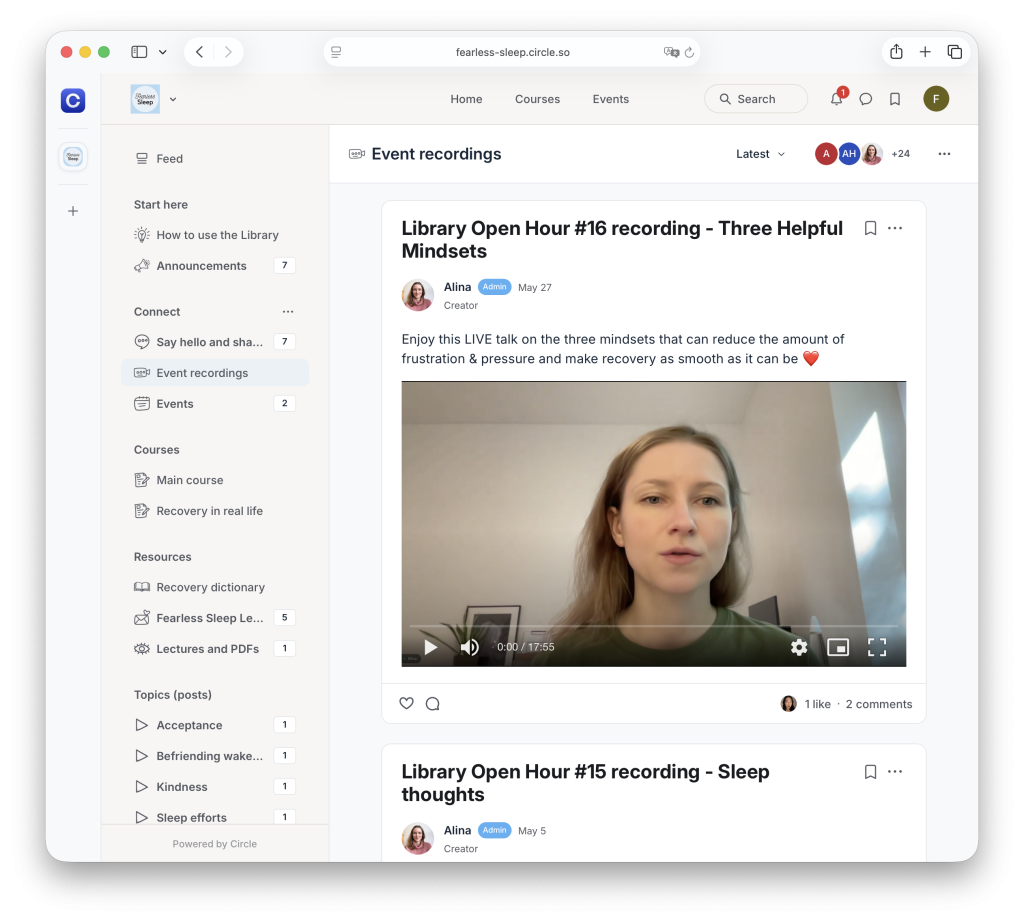Click Safari share icon
Screen dimensions: 1024x922
pyautogui.click(x=896, y=52)
